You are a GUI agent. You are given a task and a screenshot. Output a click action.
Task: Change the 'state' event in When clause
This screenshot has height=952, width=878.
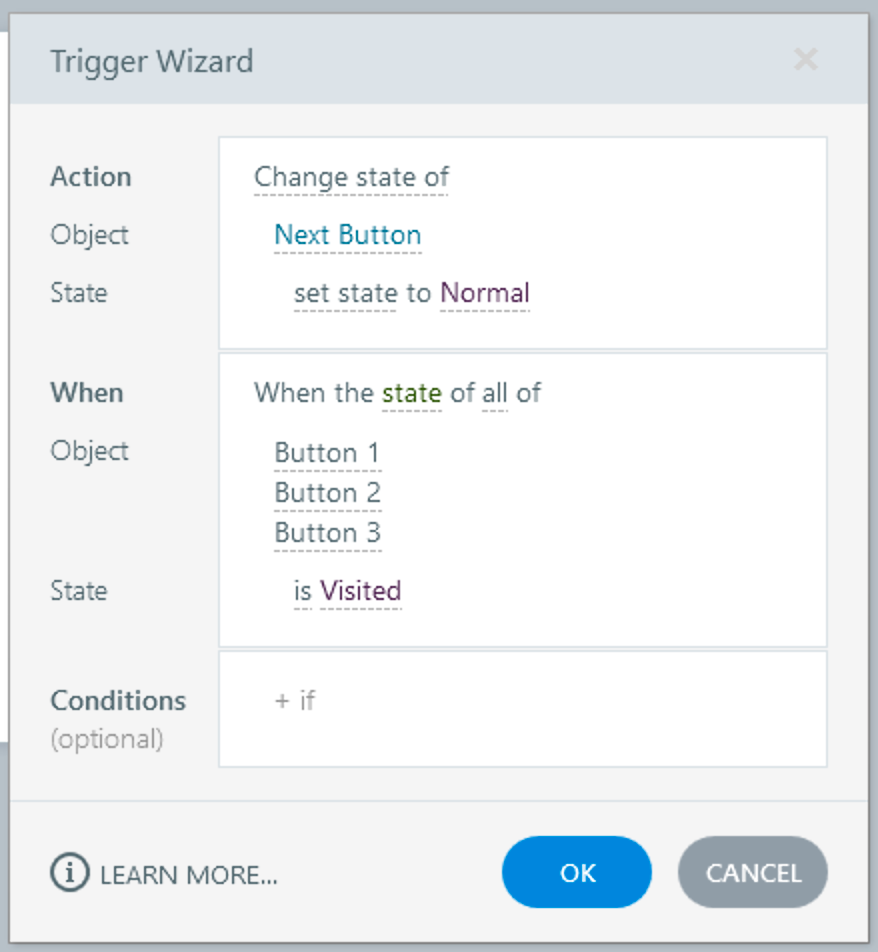click(x=411, y=392)
